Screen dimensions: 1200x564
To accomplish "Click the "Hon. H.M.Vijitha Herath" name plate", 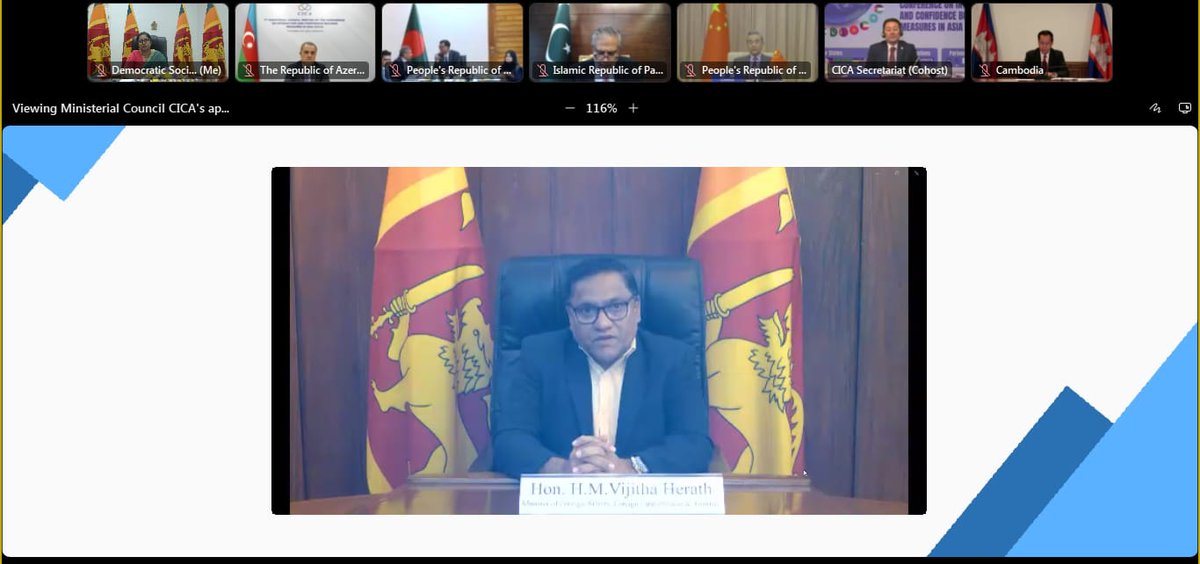I will [620, 493].
